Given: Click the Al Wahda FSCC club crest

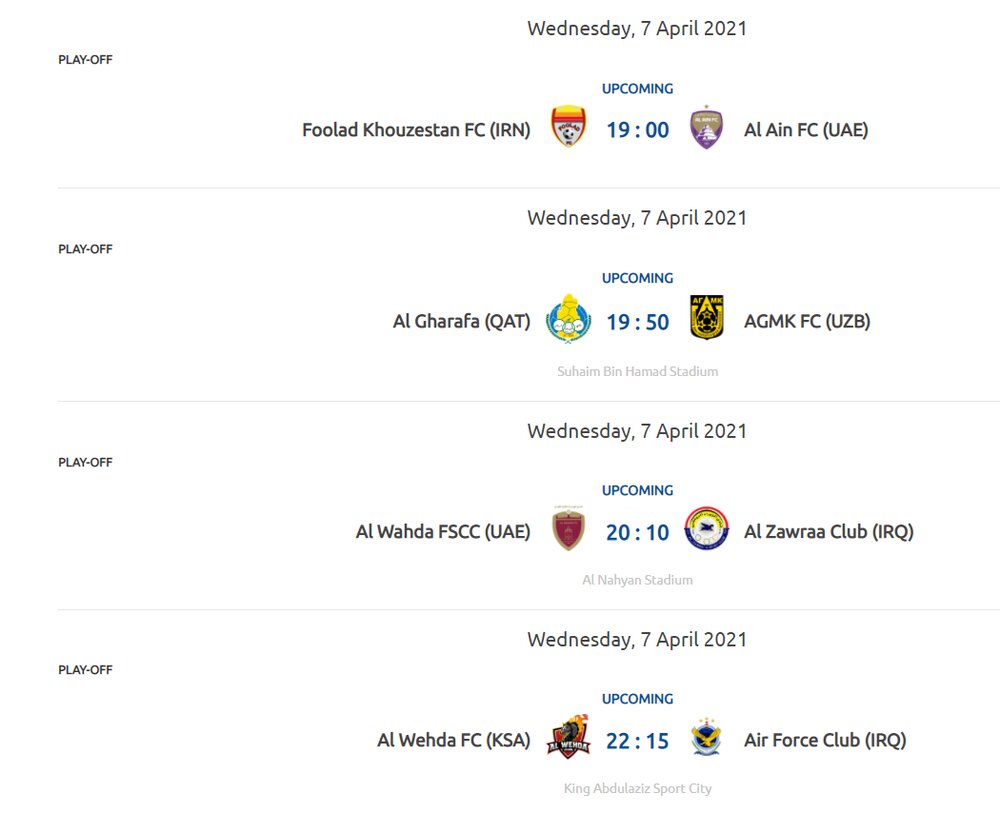Looking at the screenshot, I should 568,530.
